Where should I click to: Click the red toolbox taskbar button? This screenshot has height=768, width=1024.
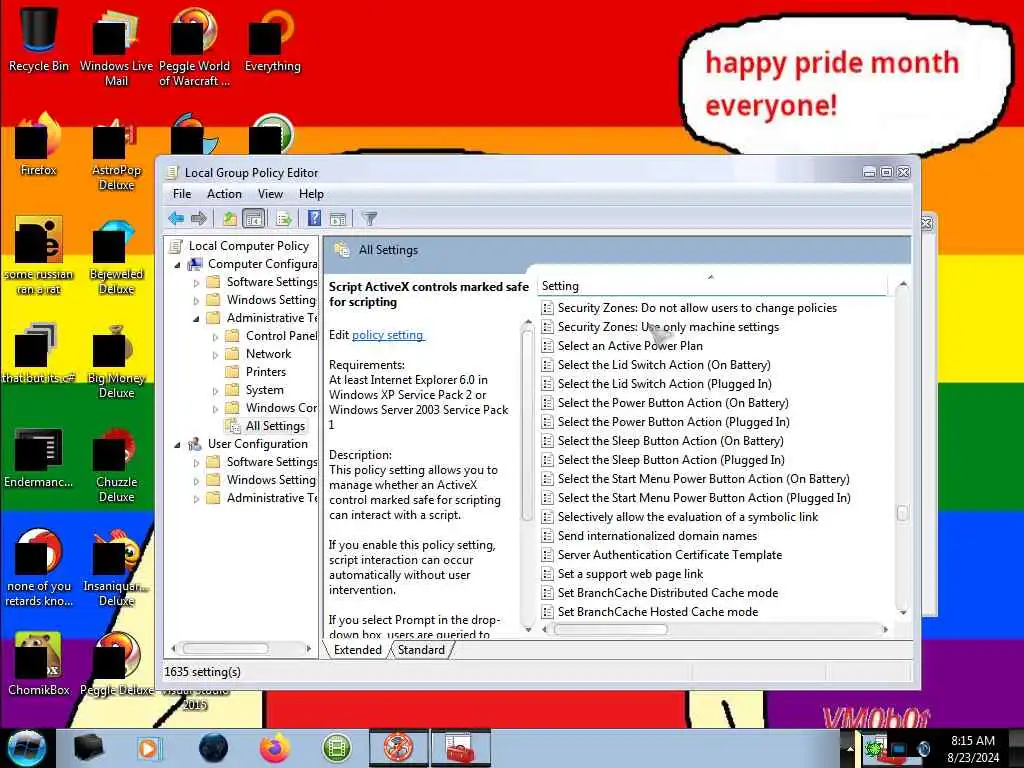pos(460,748)
